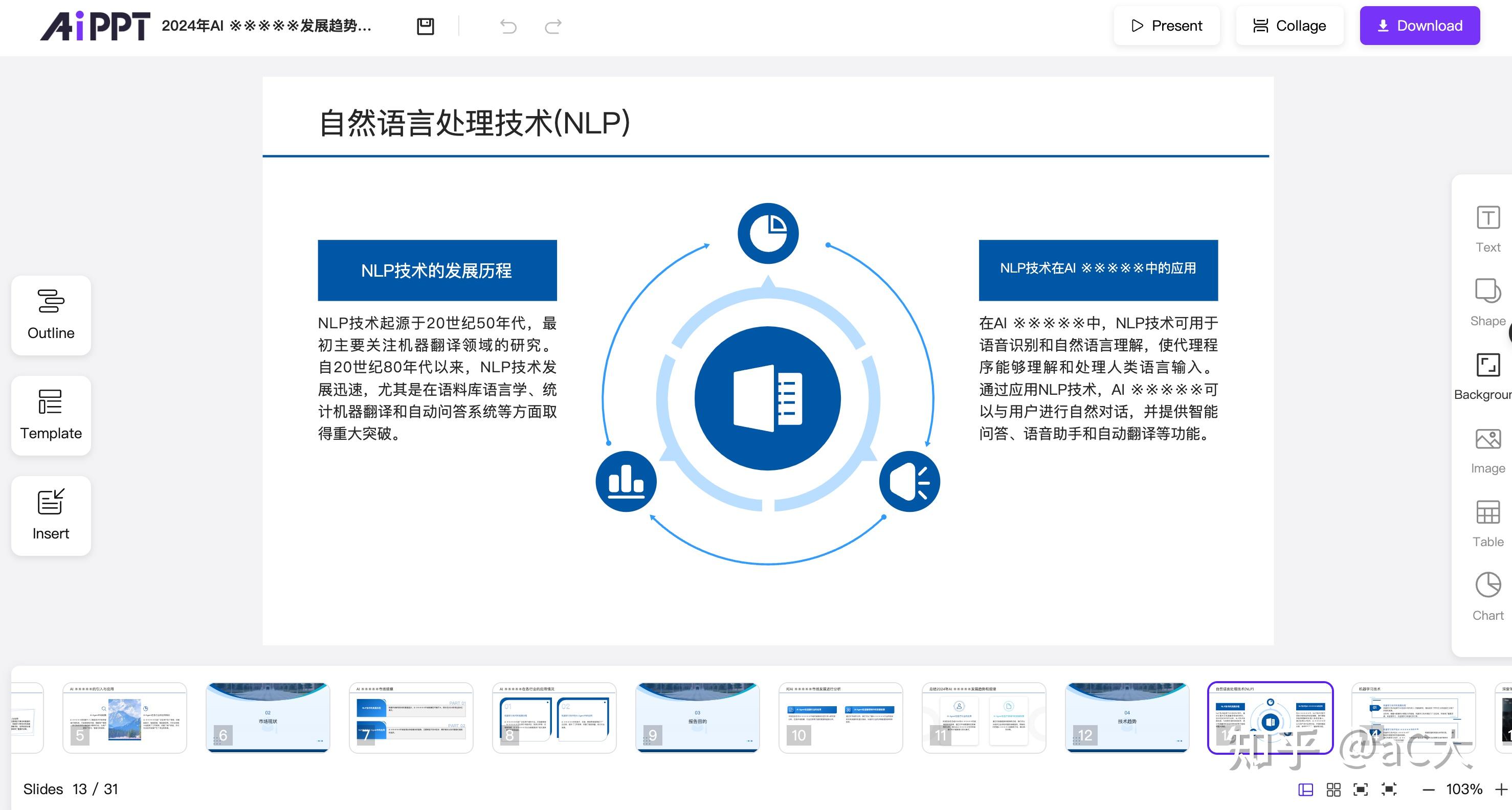The width and height of the screenshot is (1512, 810).
Task: Save the presentation with the save icon
Action: point(425,26)
